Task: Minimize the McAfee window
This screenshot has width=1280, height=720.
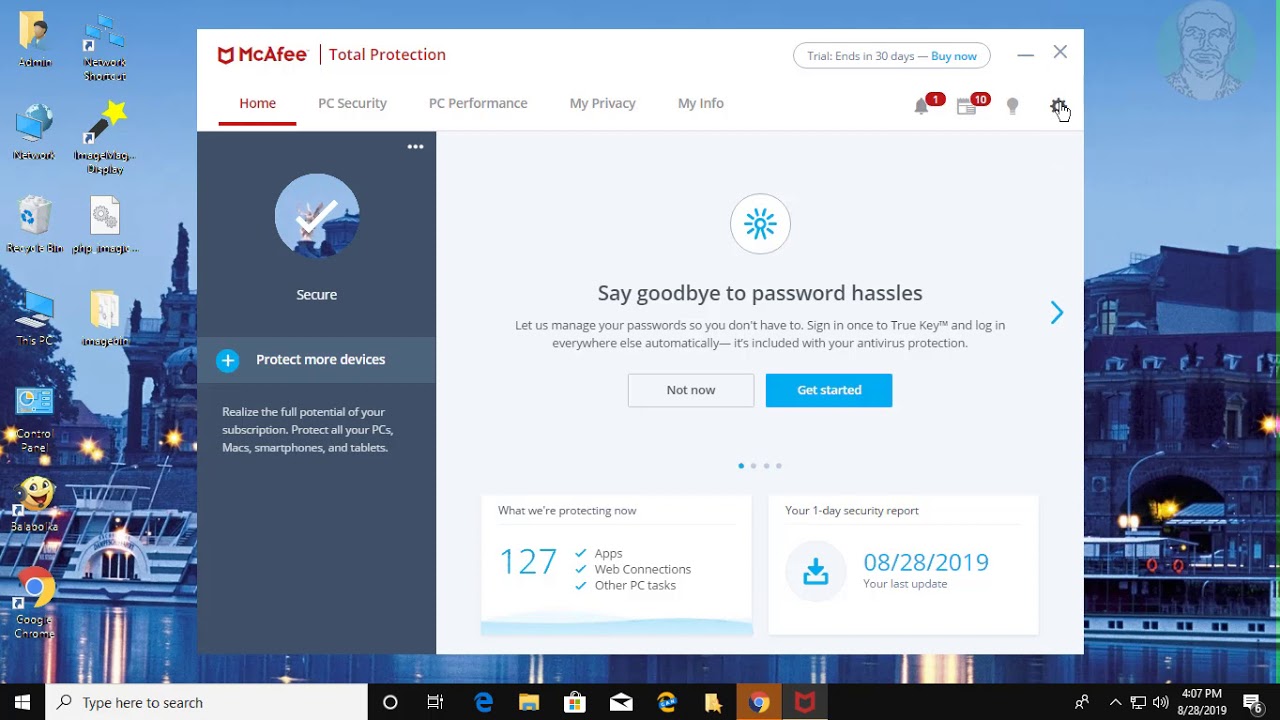Action: 1025,54
